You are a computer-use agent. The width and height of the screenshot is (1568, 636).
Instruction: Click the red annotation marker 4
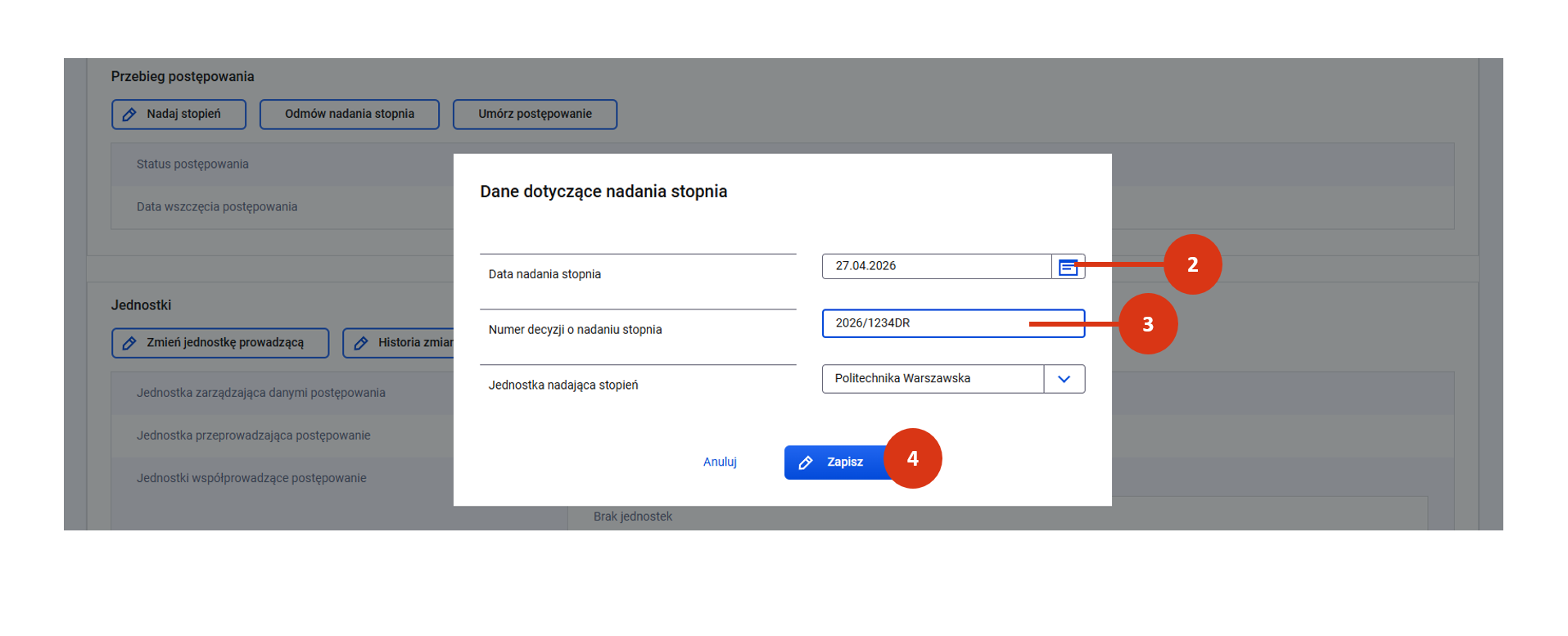point(912,458)
